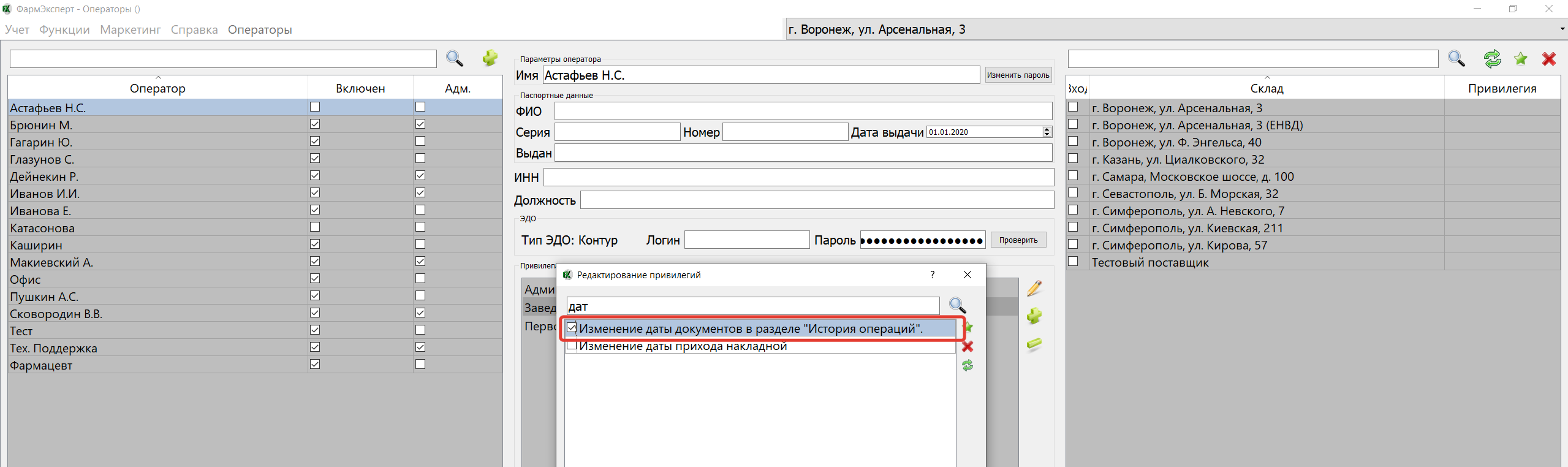Tick the checkbox for г. Казань, ул. Циалковского, 32

(1073, 159)
